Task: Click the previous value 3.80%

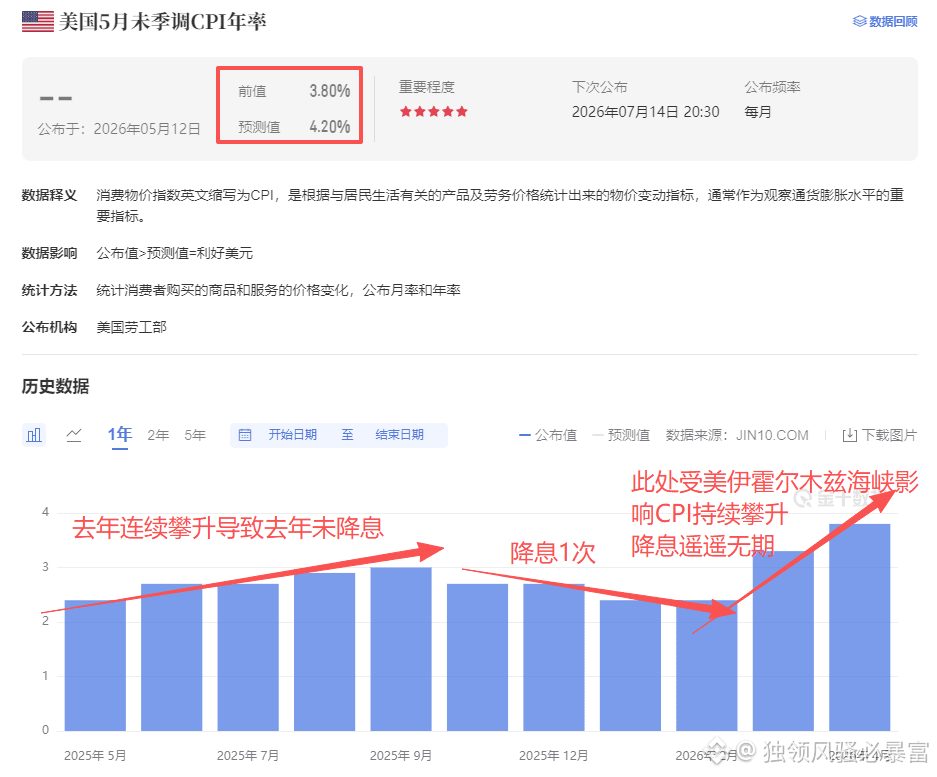Action: pos(330,91)
